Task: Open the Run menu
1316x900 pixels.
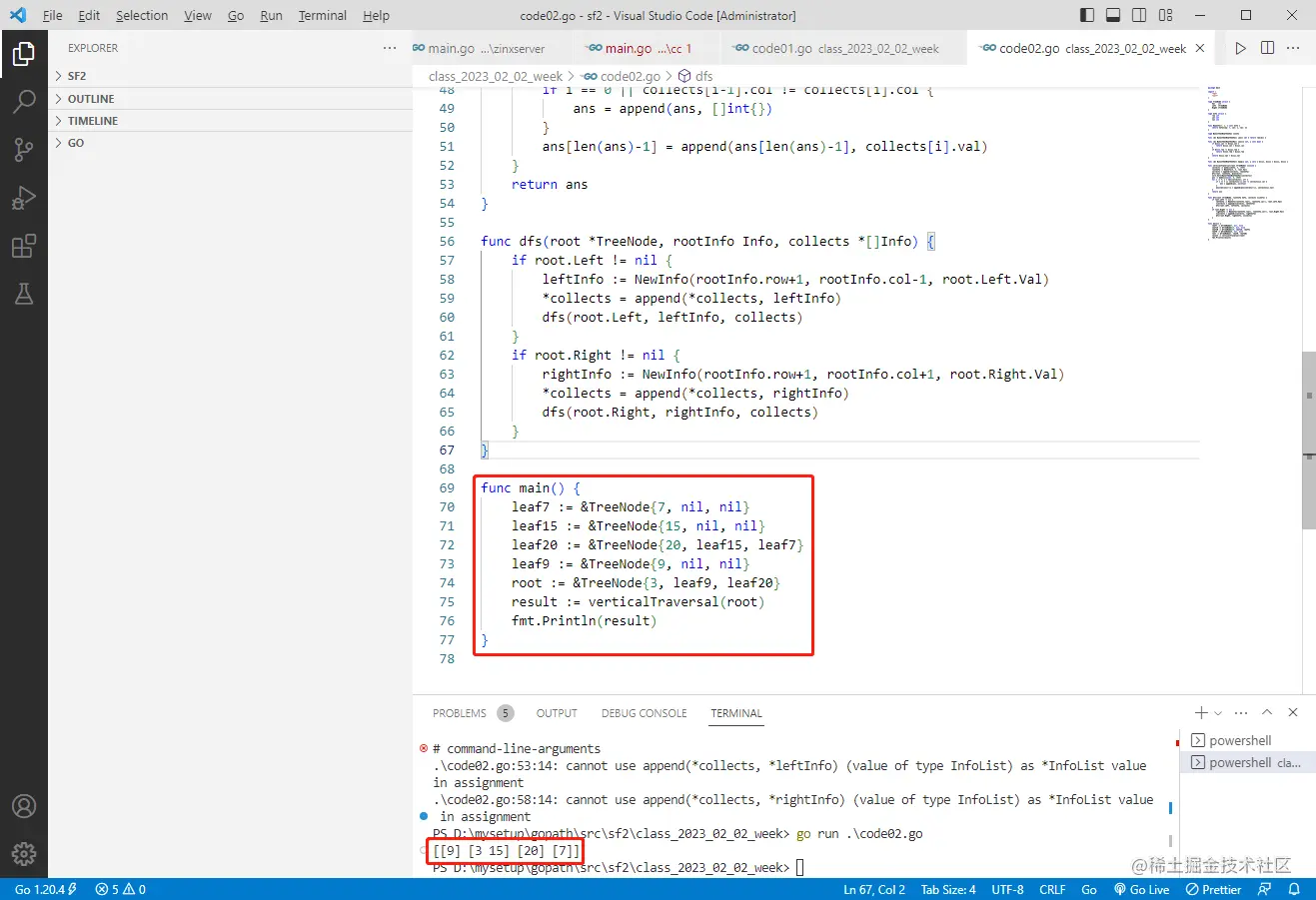Action: [271, 15]
